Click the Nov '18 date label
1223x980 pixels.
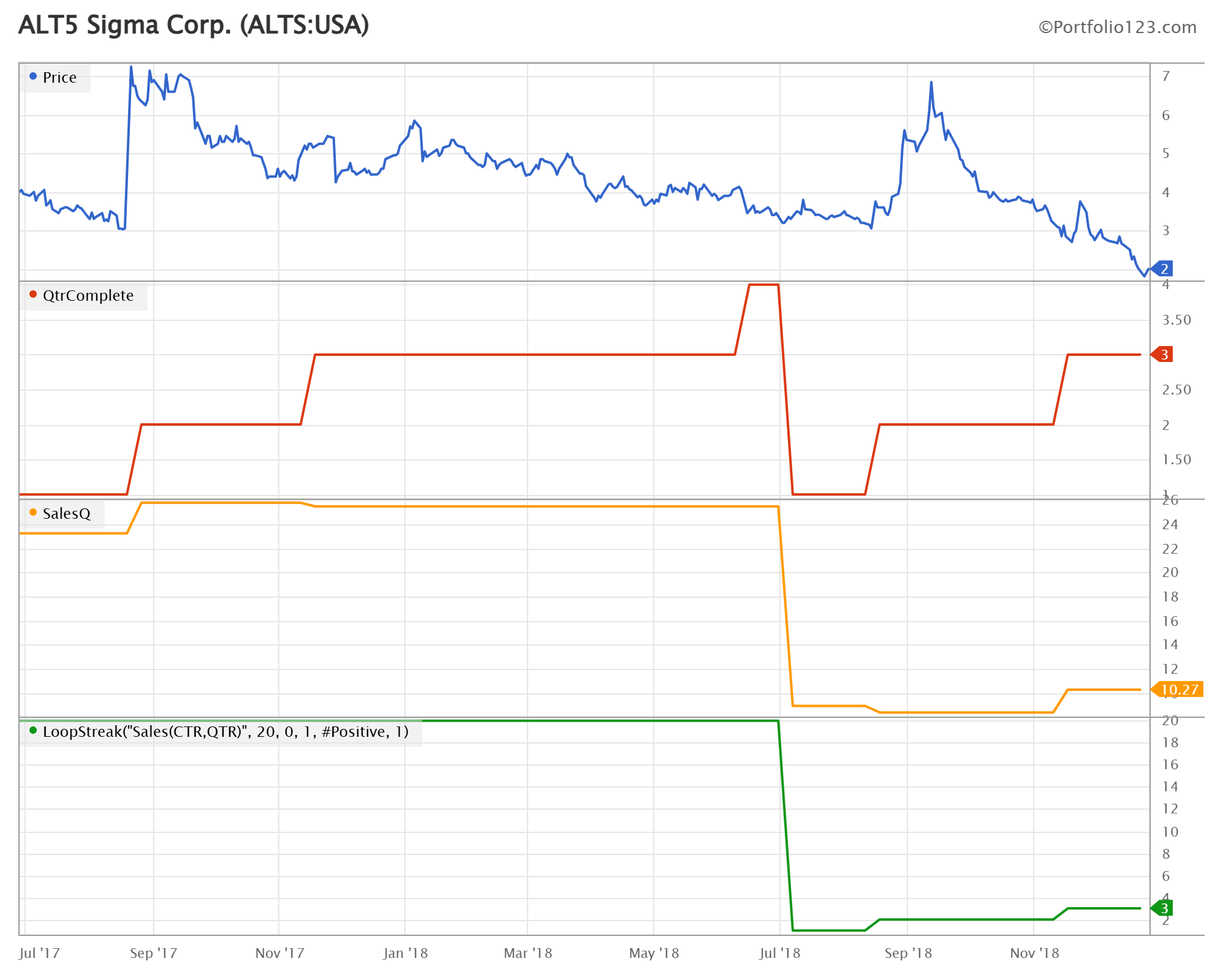pyautogui.click(x=1034, y=953)
